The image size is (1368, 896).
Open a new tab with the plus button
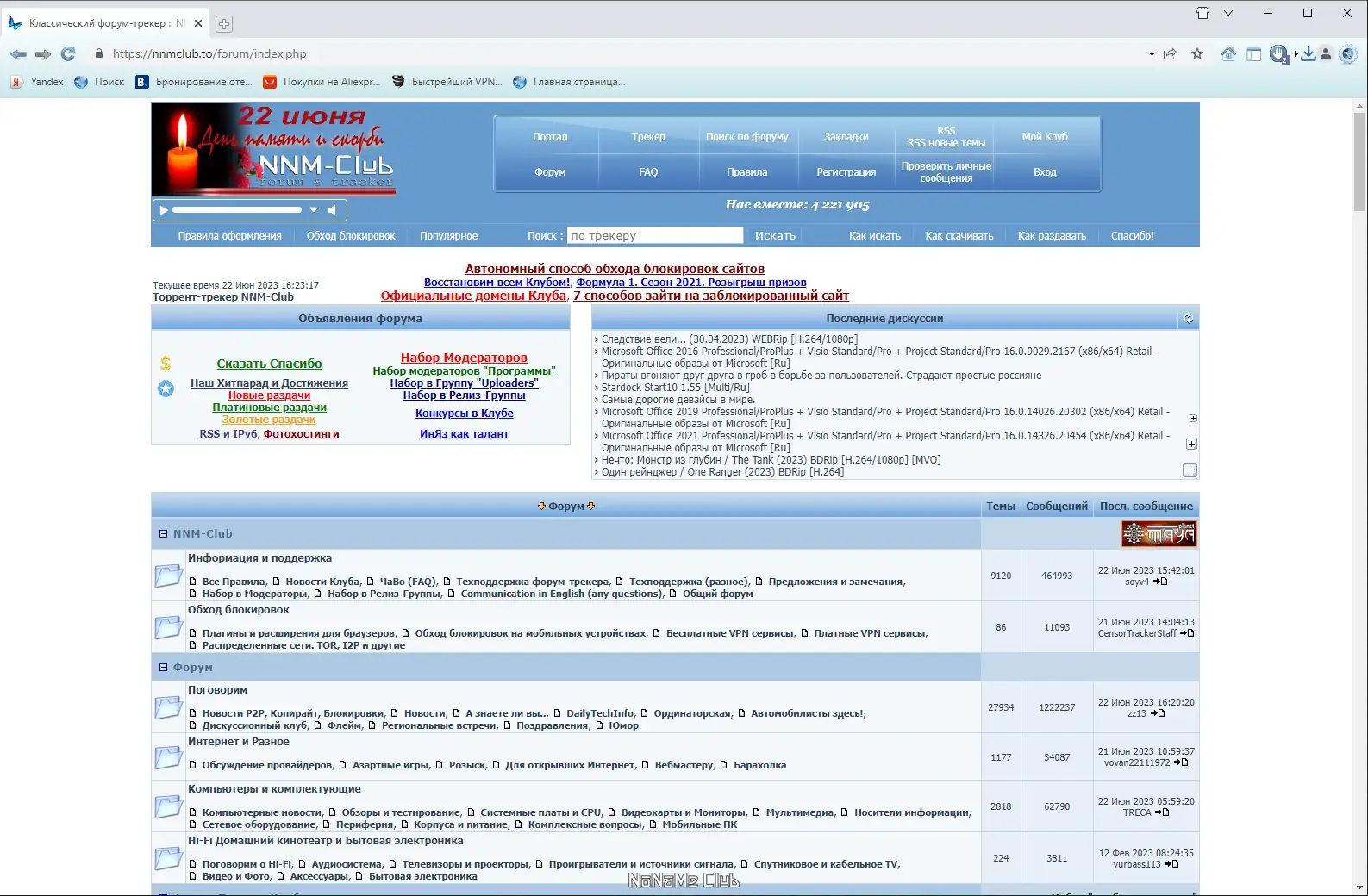click(x=223, y=24)
